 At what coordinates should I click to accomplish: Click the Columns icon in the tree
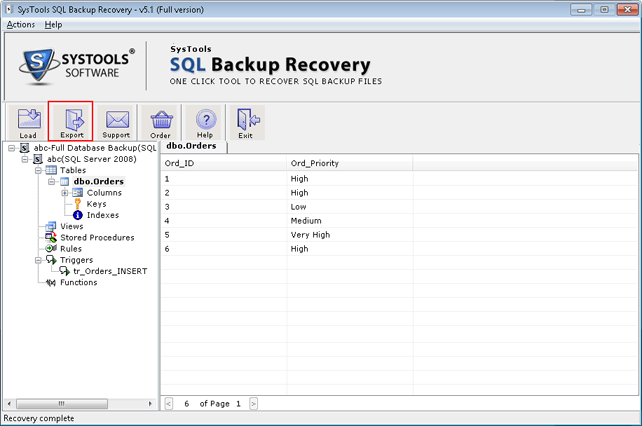coord(77,193)
